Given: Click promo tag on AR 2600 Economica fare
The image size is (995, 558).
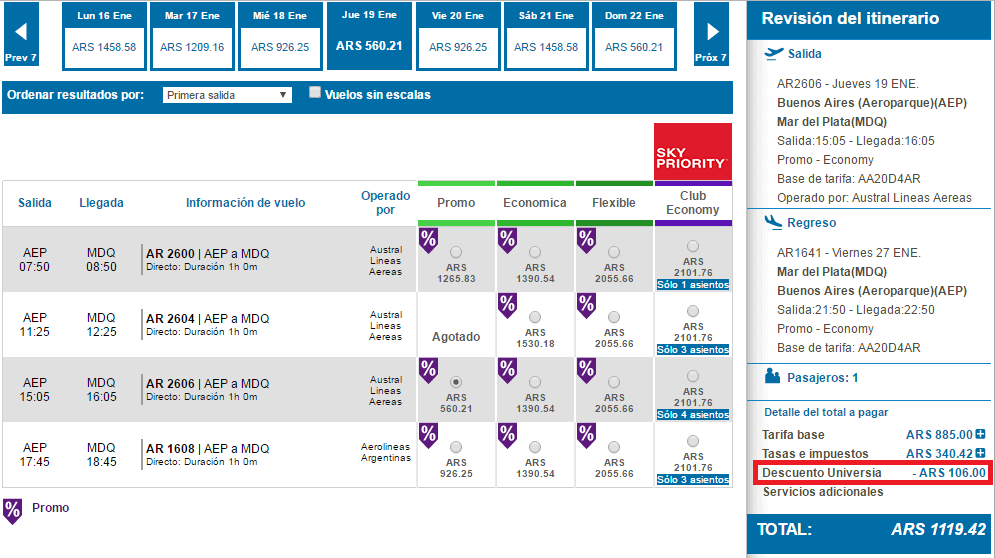Looking at the screenshot, I should tap(507, 241).
